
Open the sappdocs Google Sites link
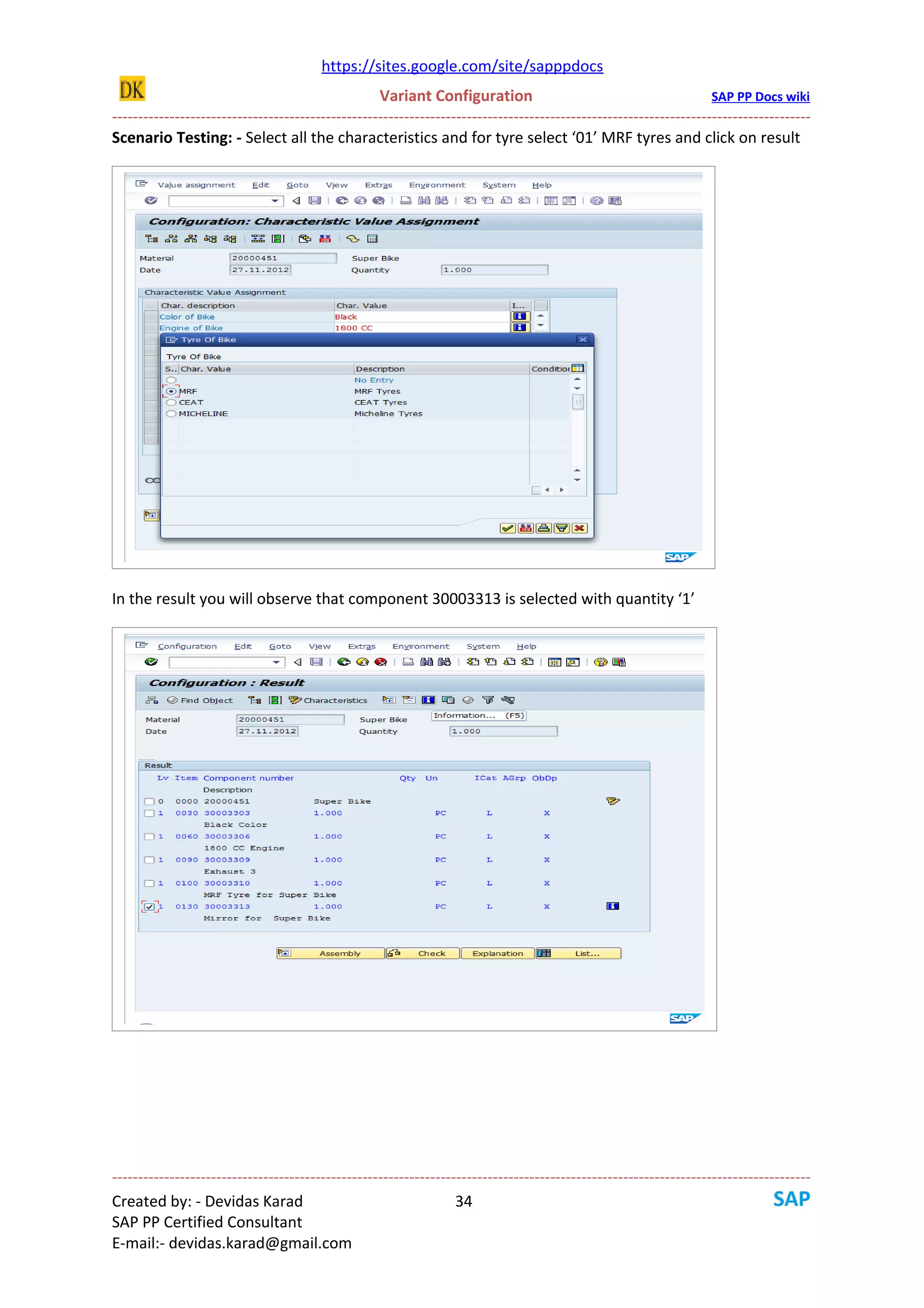coord(462,66)
